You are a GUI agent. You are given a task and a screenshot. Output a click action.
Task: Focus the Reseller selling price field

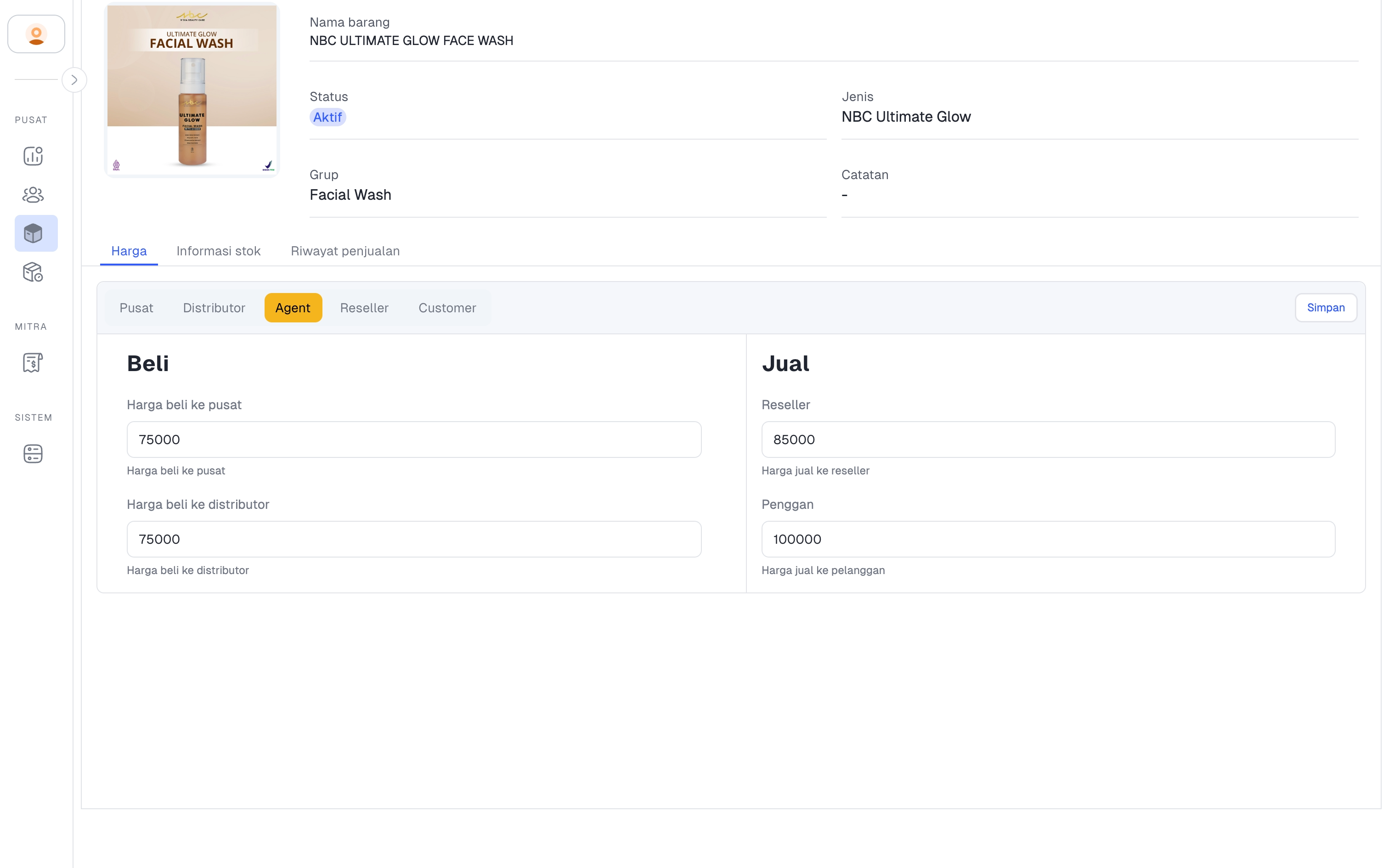(1048, 439)
